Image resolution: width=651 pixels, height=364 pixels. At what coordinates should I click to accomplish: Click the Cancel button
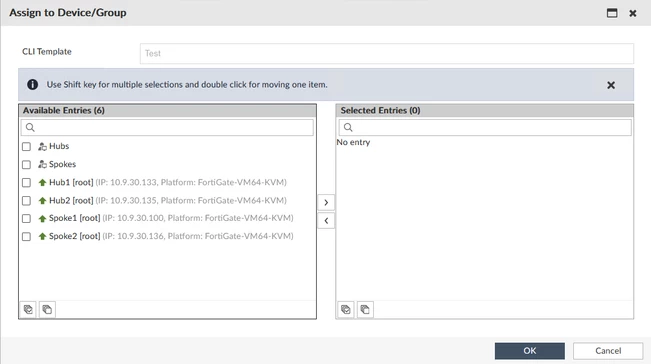tap(608, 351)
